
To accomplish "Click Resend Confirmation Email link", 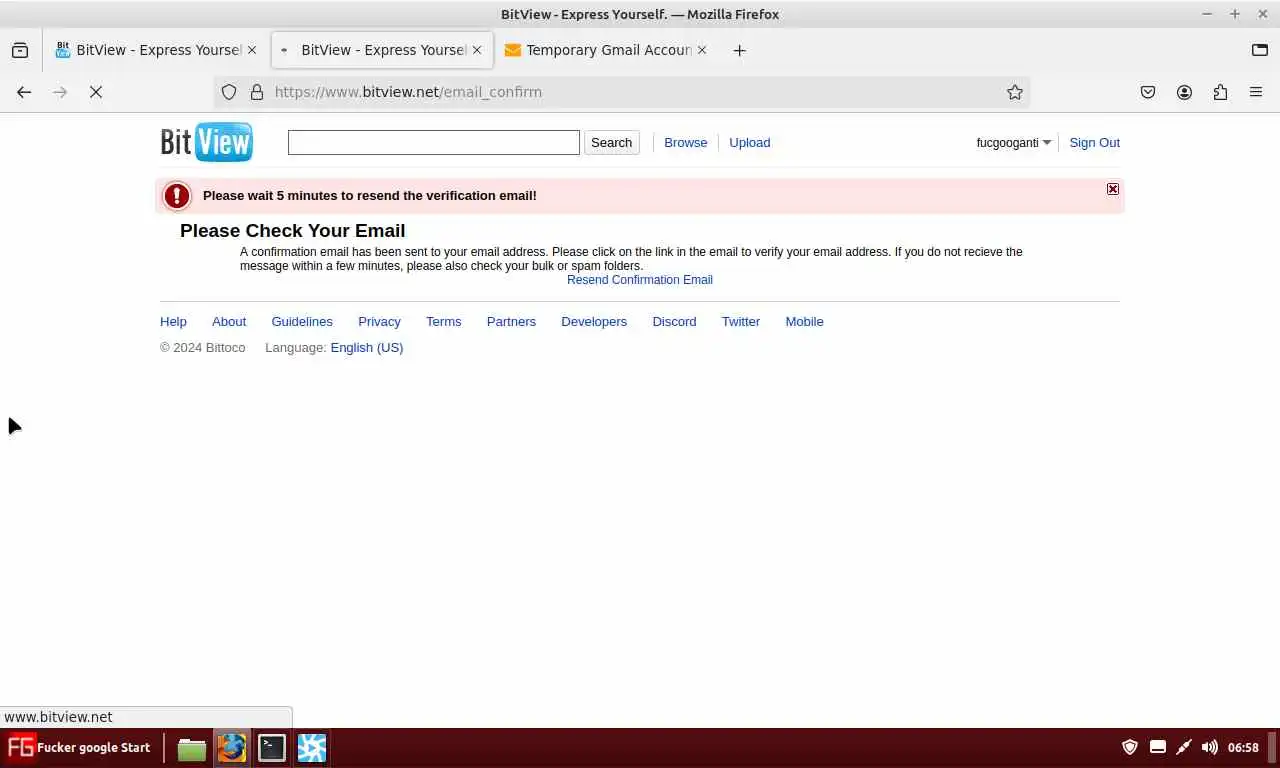I will [x=640, y=280].
